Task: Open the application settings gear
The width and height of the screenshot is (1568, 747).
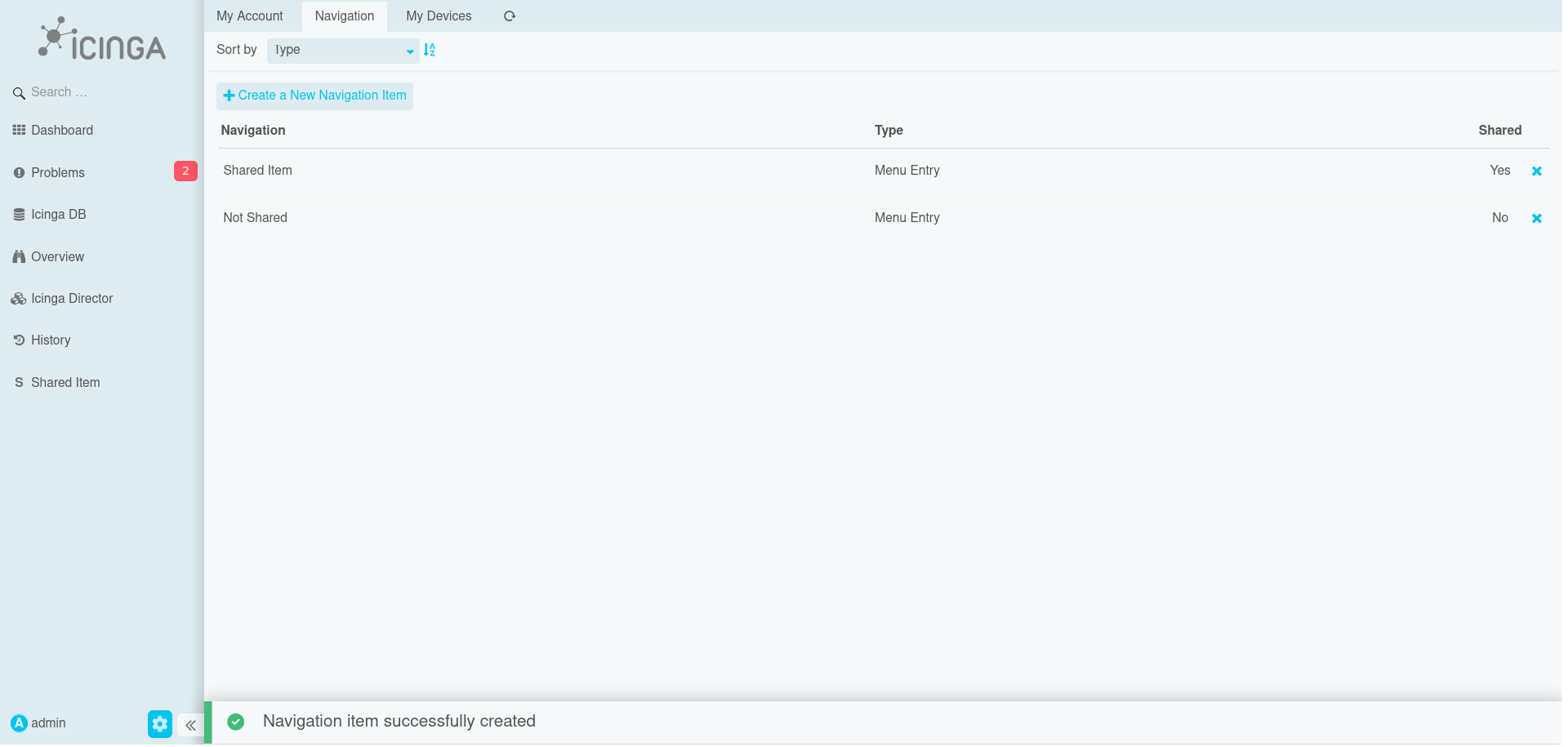Action: pyautogui.click(x=159, y=723)
